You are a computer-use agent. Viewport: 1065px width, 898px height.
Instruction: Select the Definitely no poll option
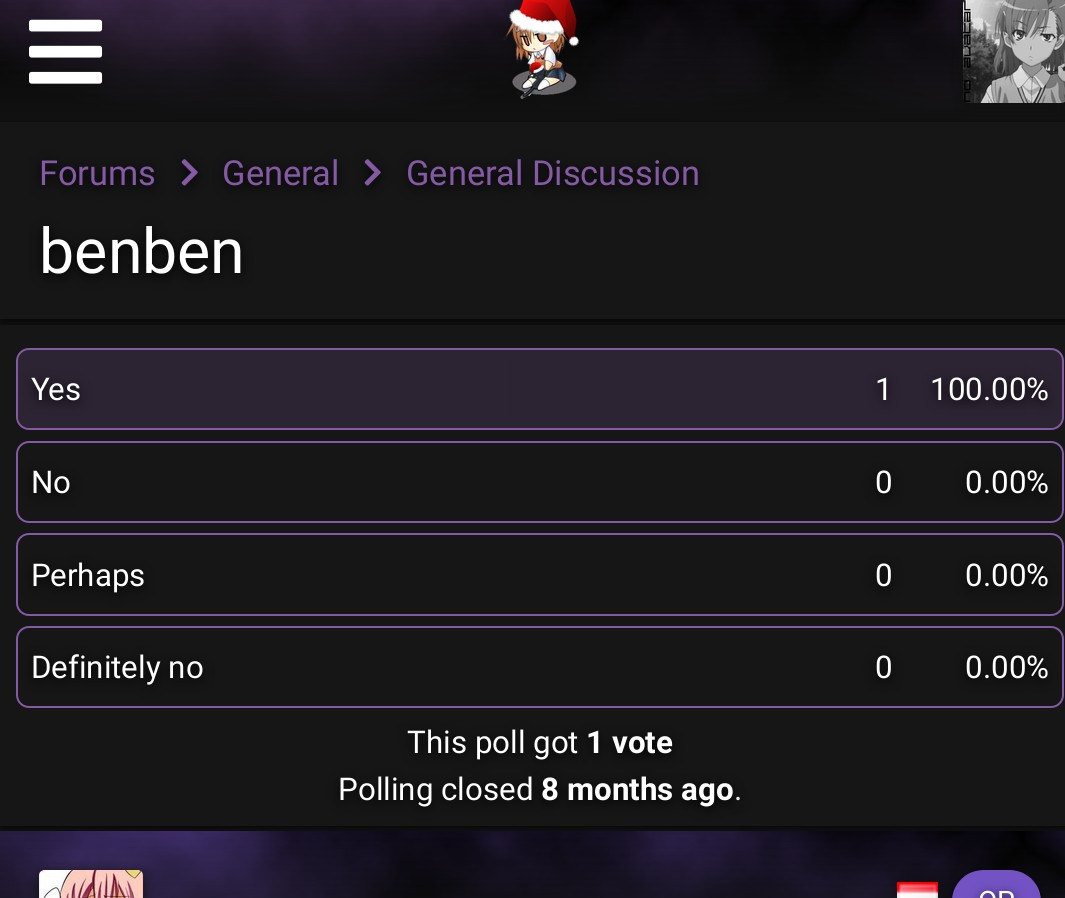point(539,667)
